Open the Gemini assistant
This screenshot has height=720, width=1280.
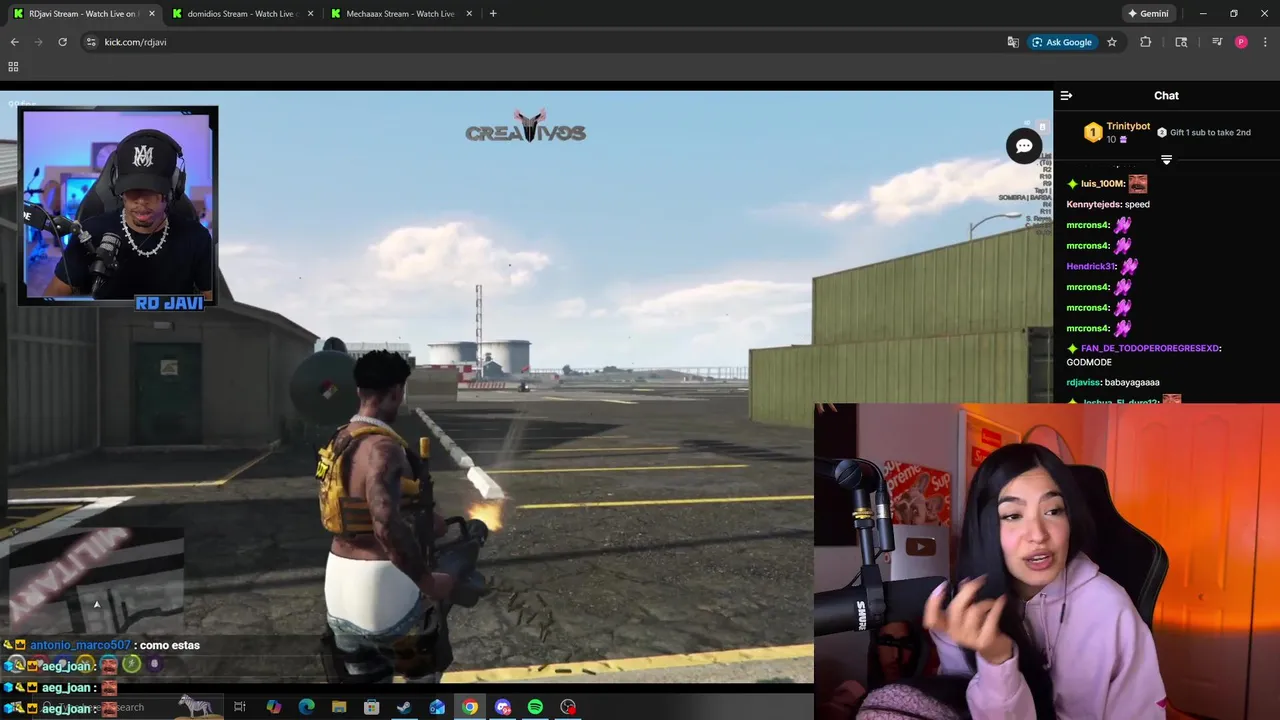point(1148,14)
